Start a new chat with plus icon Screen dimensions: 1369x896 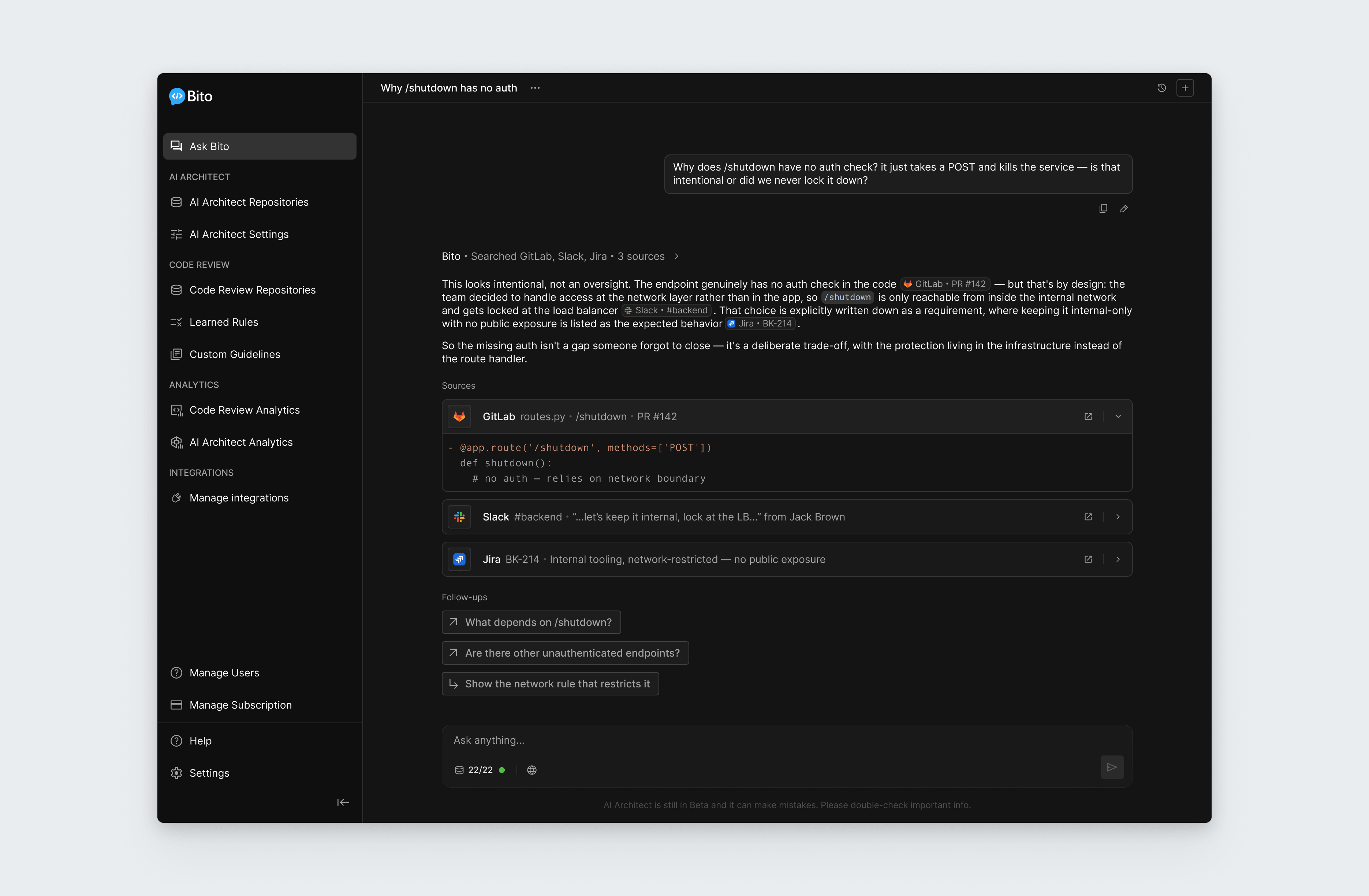click(x=1185, y=88)
